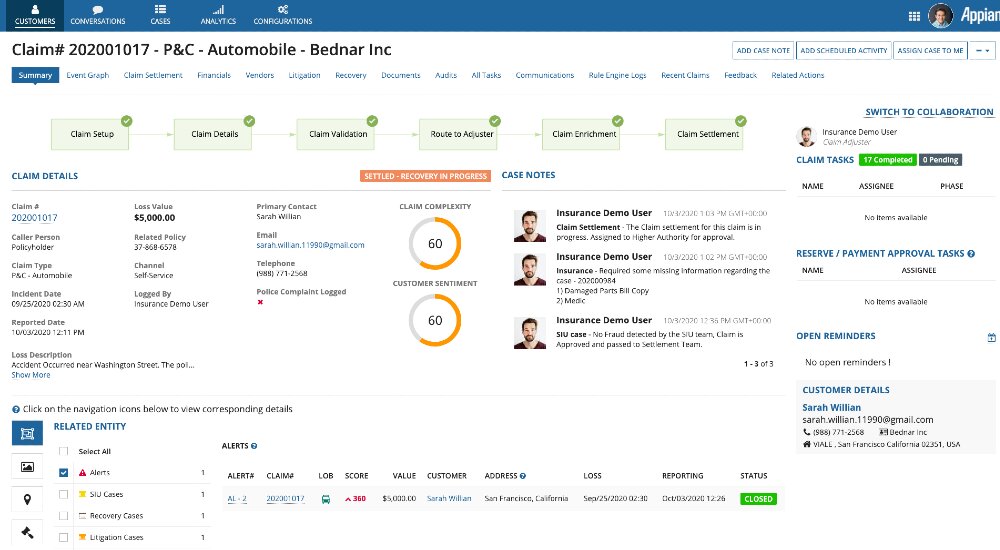Click the user profile avatar in header

pyautogui.click(x=940, y=15)
